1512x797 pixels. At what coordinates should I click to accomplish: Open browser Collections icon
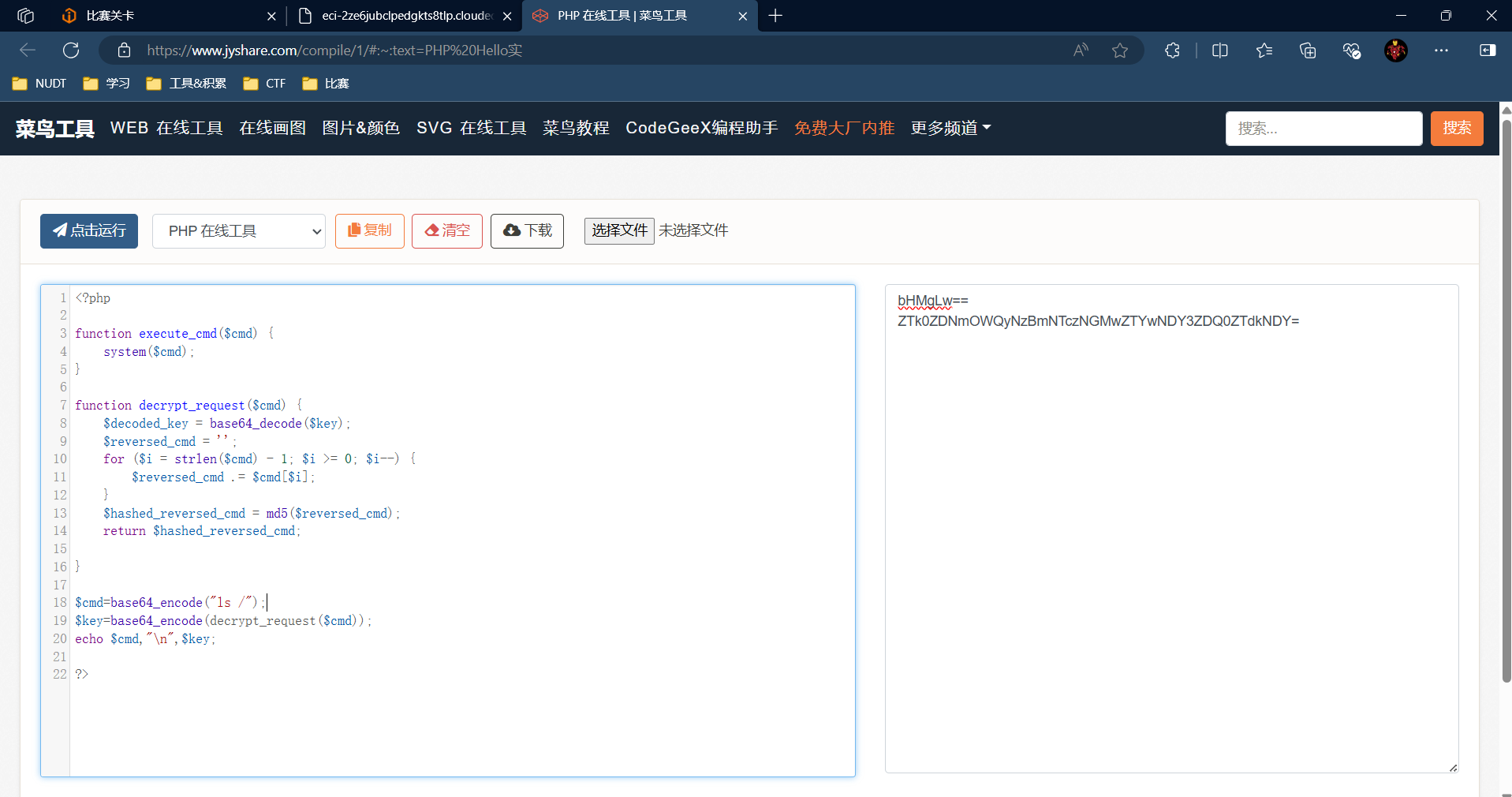pyautogui.click(x=1308, y=51)
